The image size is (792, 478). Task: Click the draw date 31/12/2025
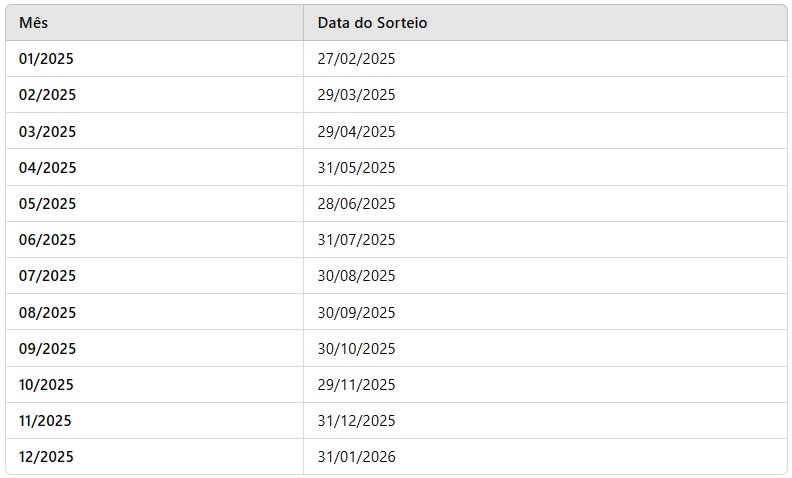point(356,421)
